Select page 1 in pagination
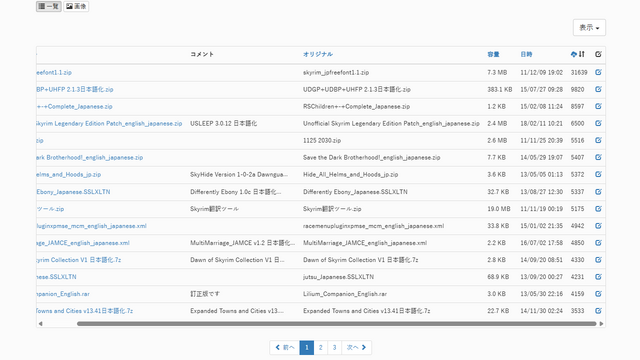The width and height of the screenshot is (640, 360). coord(307,347)
